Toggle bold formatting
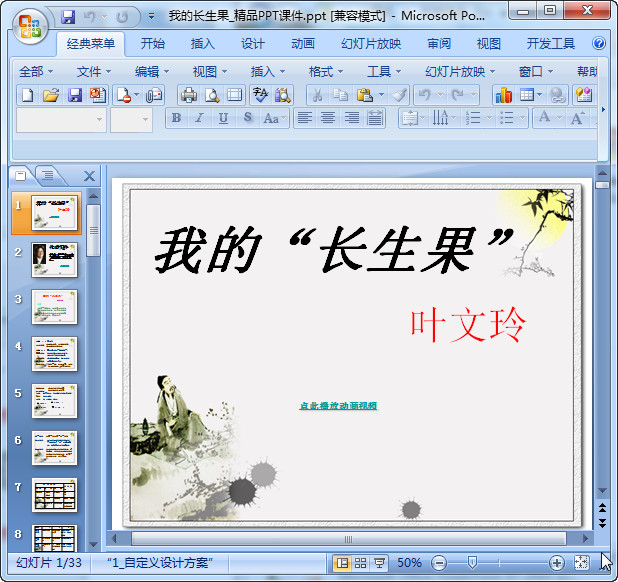 (x=177, y=118)
